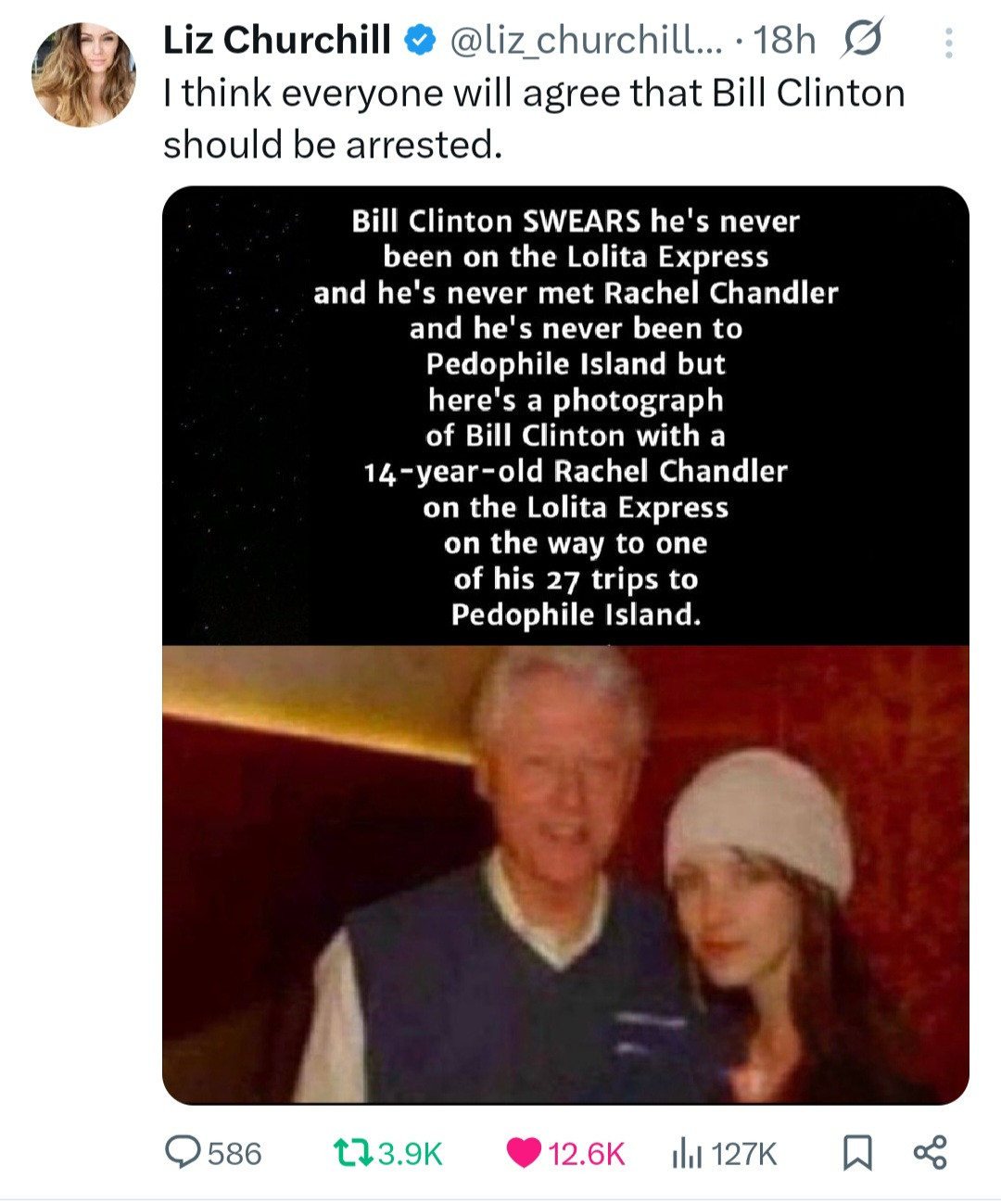Open the views bar chart icon
Viewport: 1001px width, 1204px height.
click(685, 1153)
